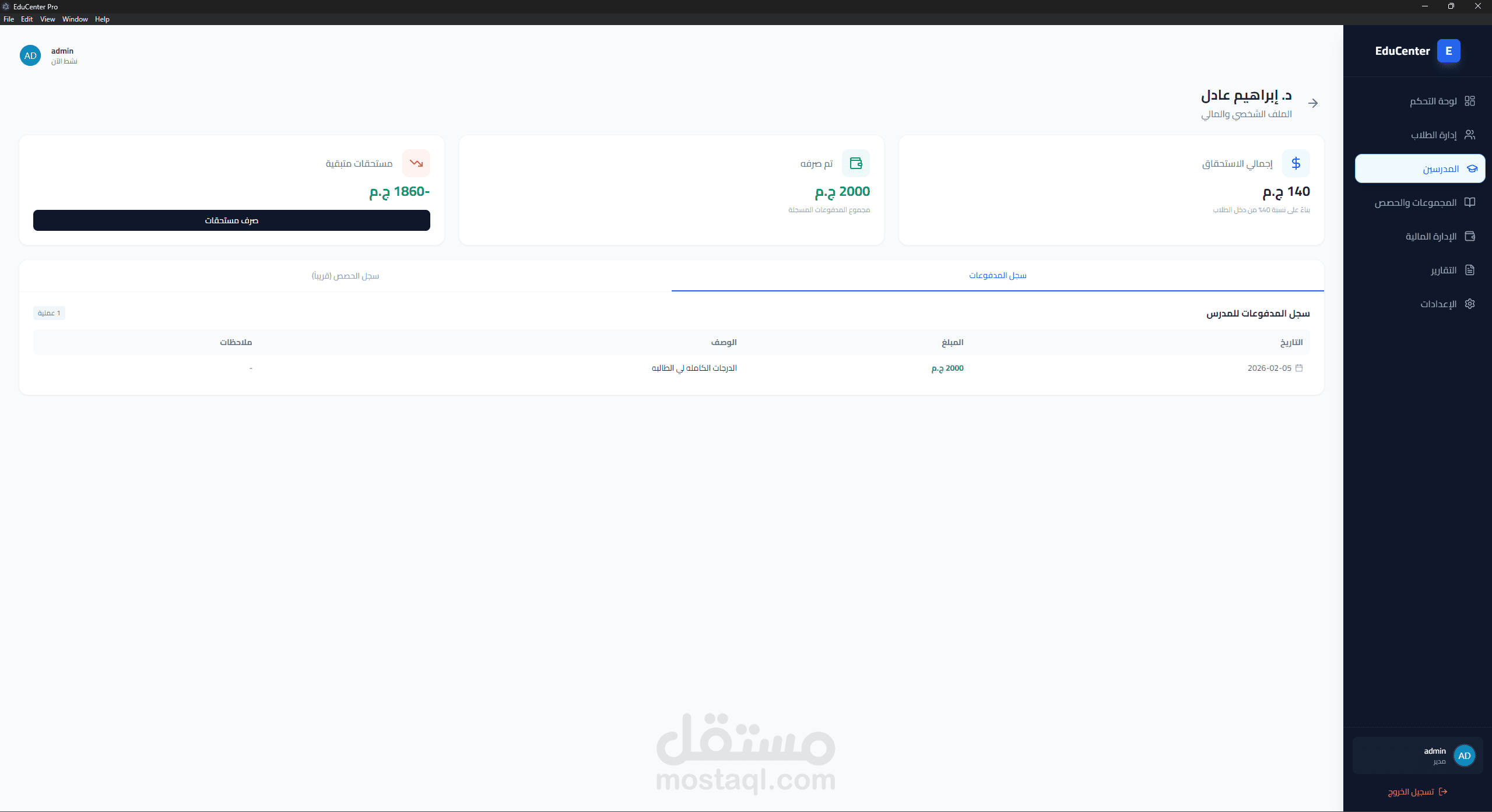Screen dimensions: 1492x812
Task: Click the book icon for المجموعات والحصص
Action: tap(1469, 202)
